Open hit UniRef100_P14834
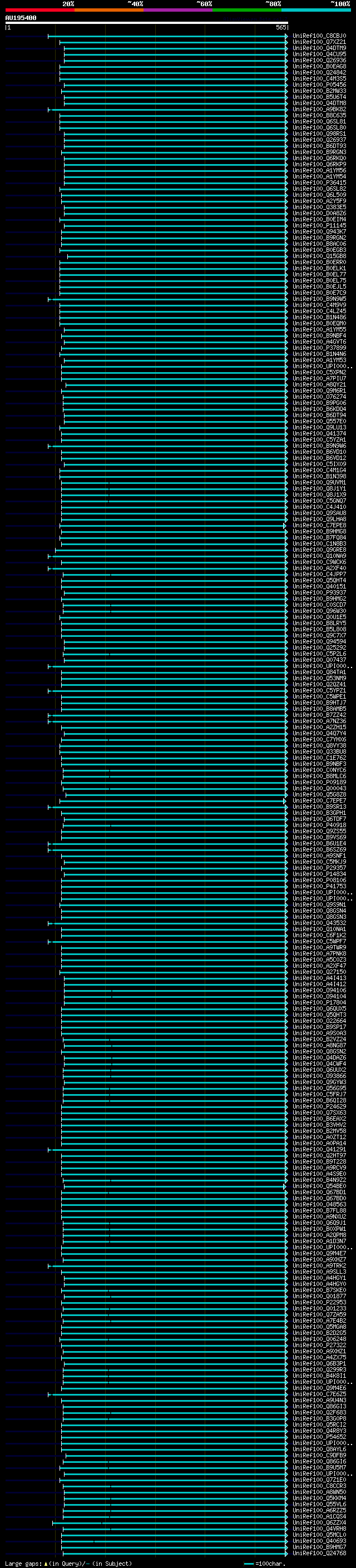The width and height of the screenshot is (356, 1568). [319, 874]
